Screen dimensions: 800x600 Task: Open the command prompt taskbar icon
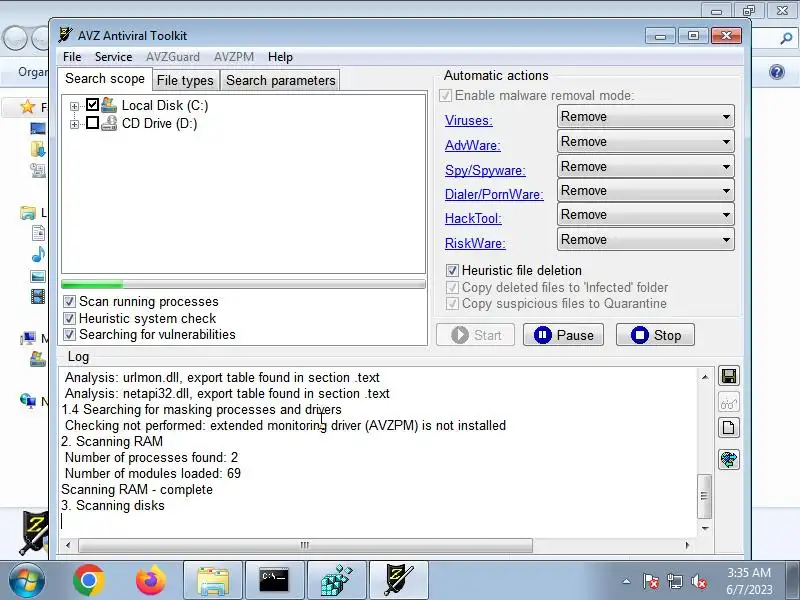coord(274,581)
